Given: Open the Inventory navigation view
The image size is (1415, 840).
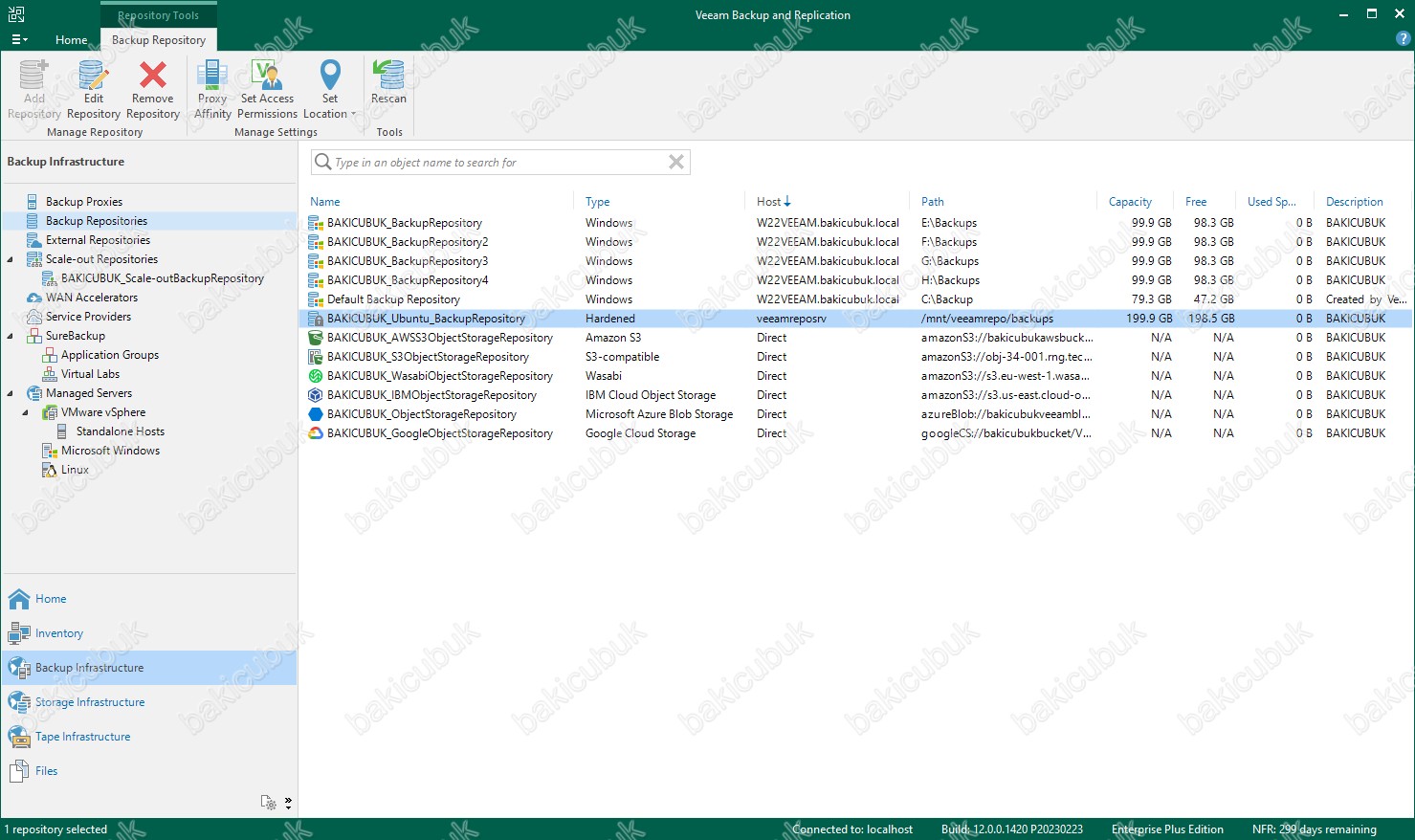Looking at the screenshot, I should click(x=148, y=633).
